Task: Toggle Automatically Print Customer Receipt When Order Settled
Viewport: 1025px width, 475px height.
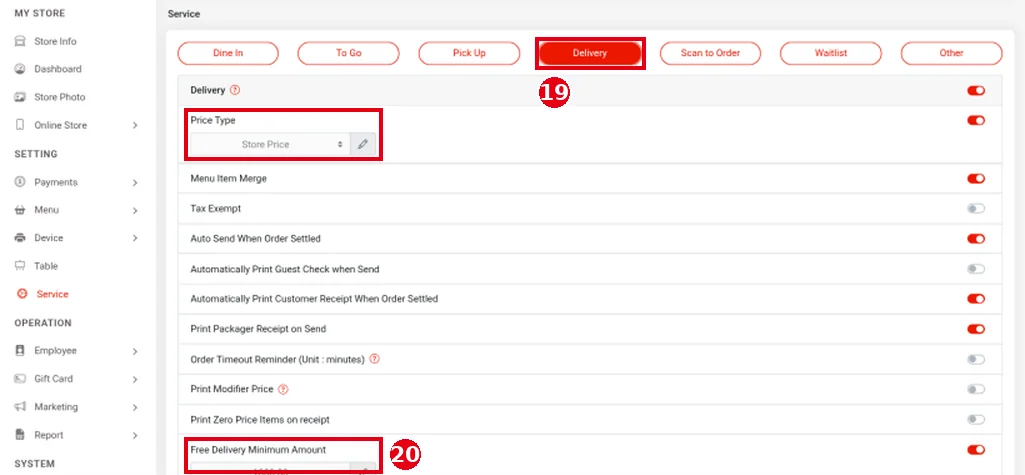Action: coord(976,299)
